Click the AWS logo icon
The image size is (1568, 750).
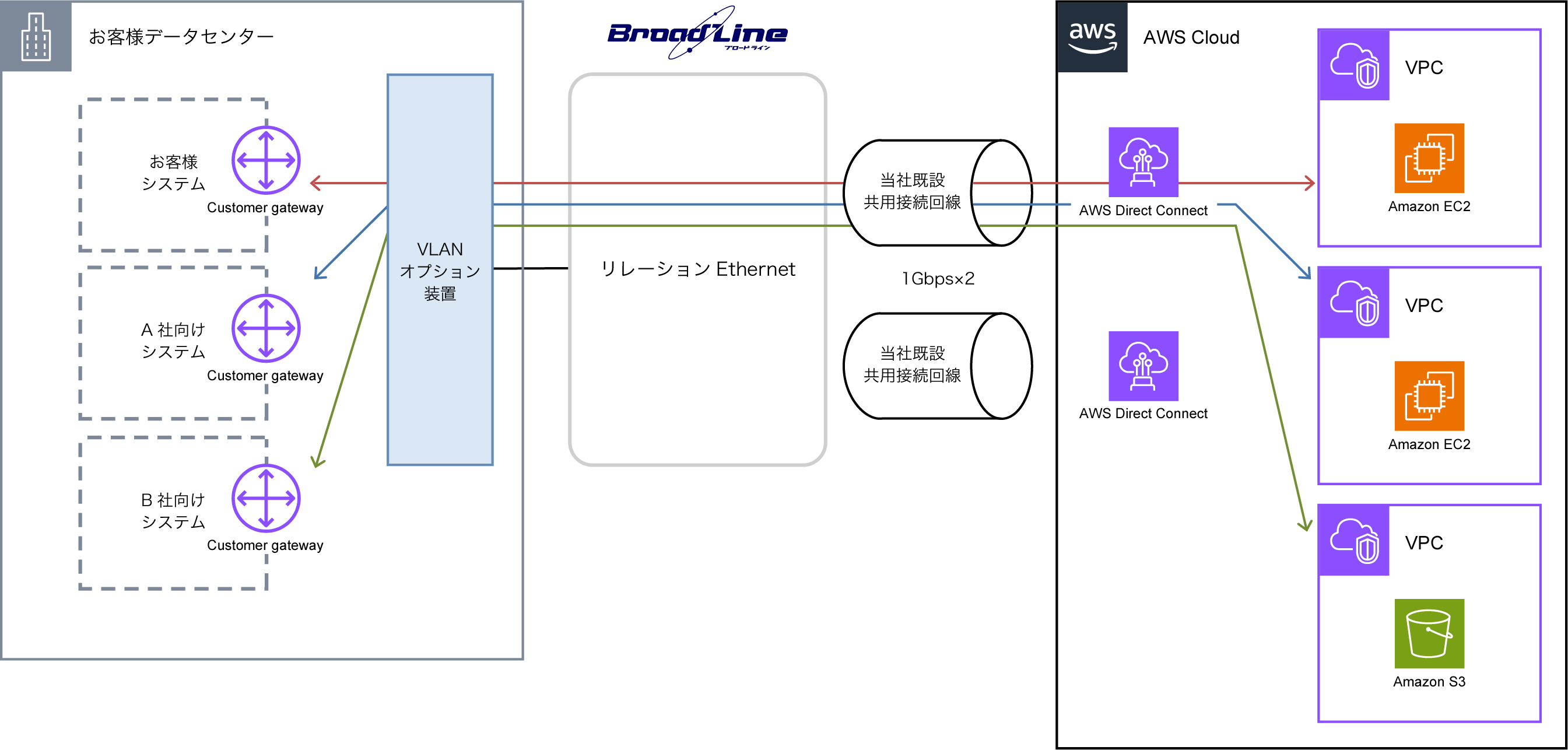pos(1093,37)
